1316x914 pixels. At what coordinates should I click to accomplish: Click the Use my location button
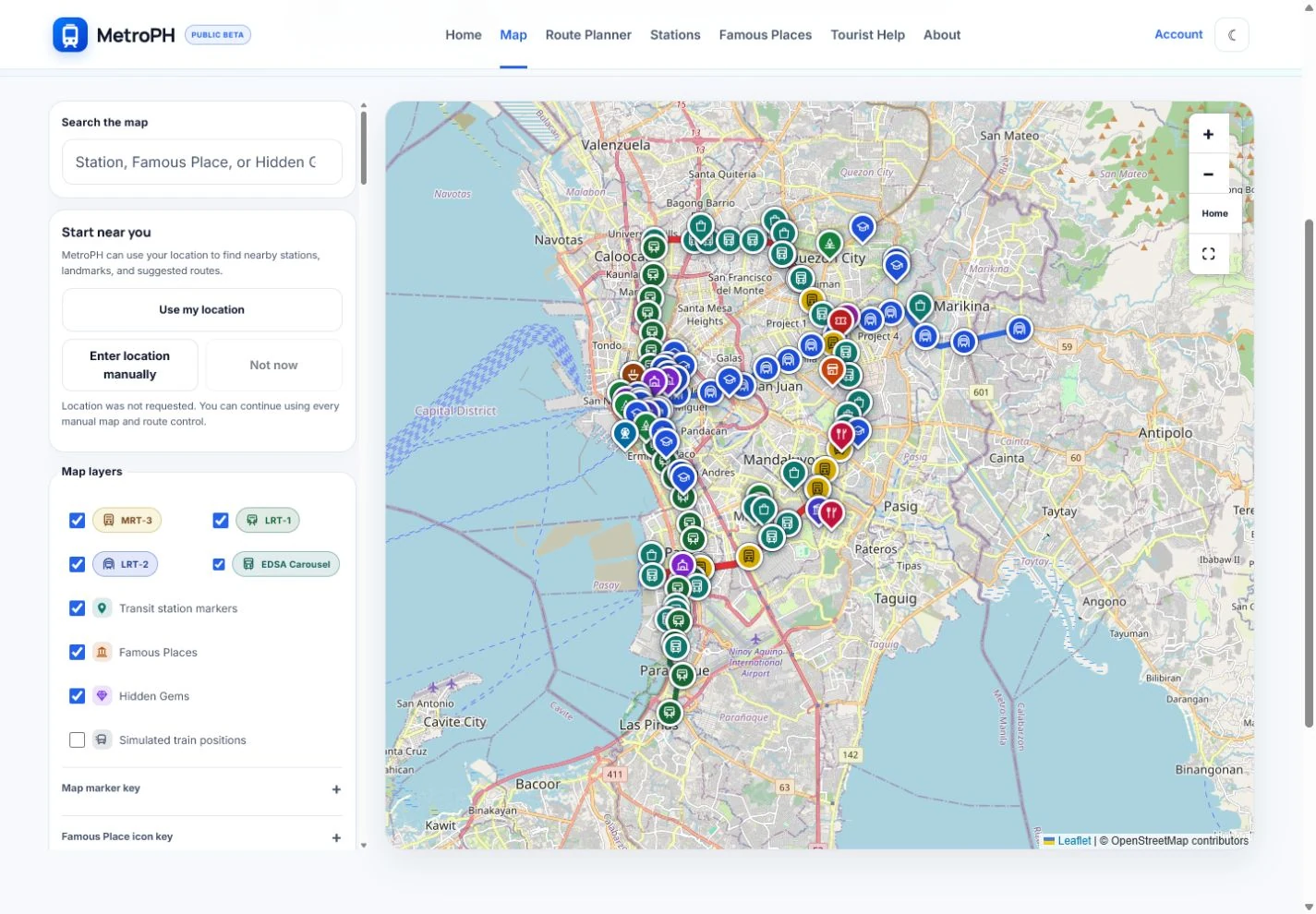[201, 310]
